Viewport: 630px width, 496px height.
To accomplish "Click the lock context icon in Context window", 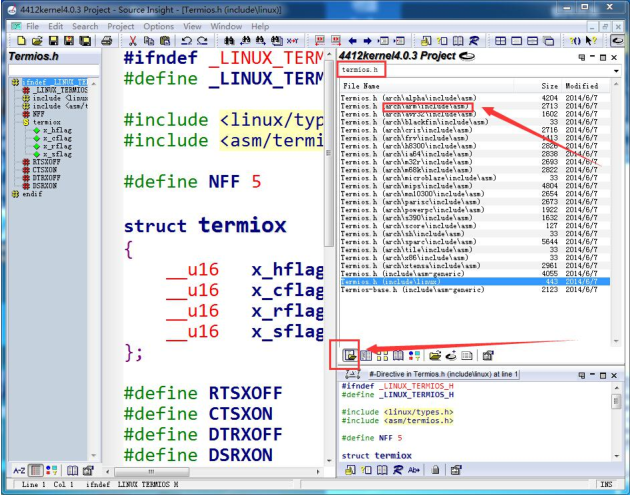I will [435, 470].
